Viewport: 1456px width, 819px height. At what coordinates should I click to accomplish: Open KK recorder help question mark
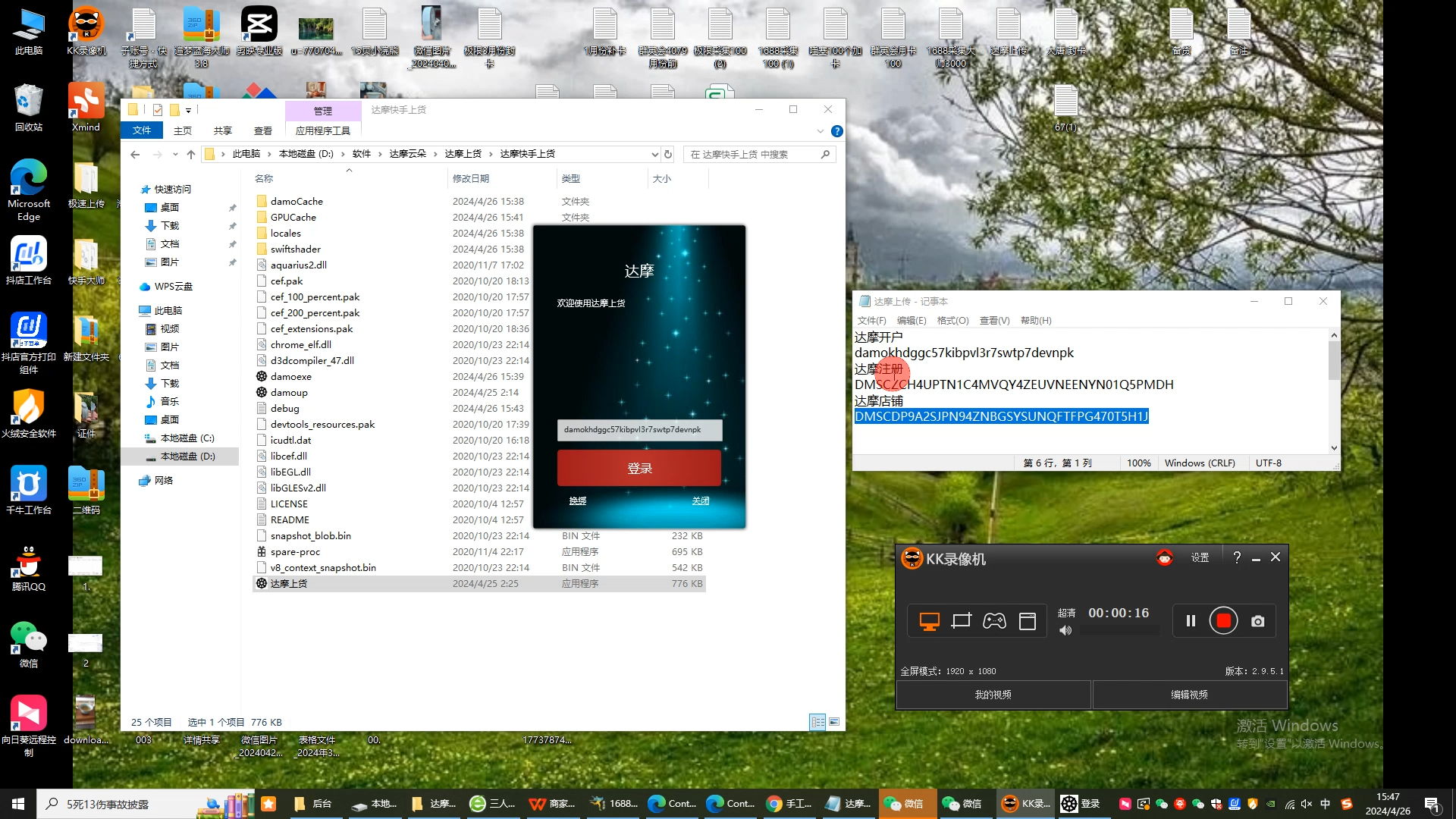coord(1237,557)
